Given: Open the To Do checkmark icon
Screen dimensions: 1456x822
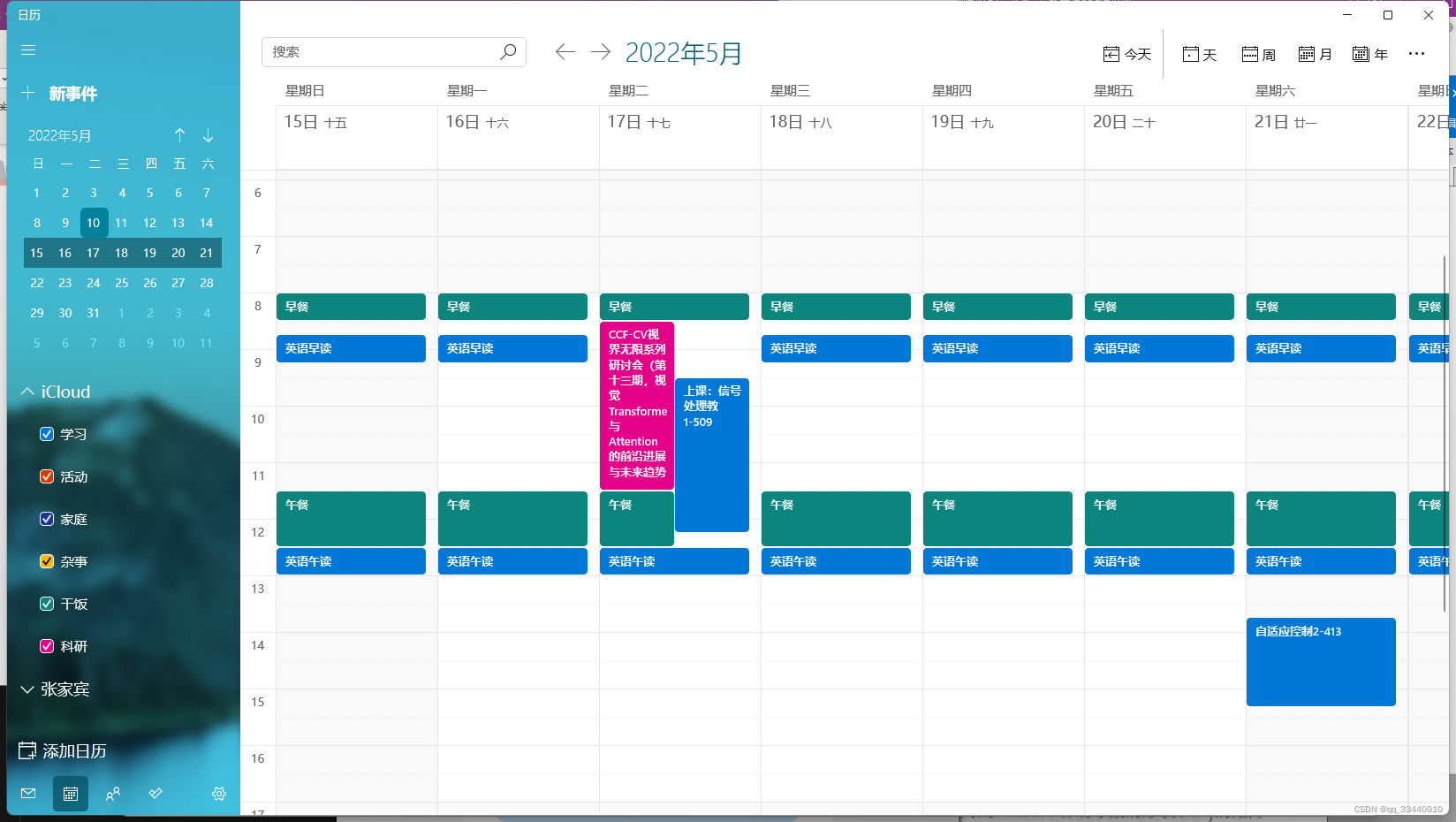Looking at the screenshot, I should [x=155, y=794].
